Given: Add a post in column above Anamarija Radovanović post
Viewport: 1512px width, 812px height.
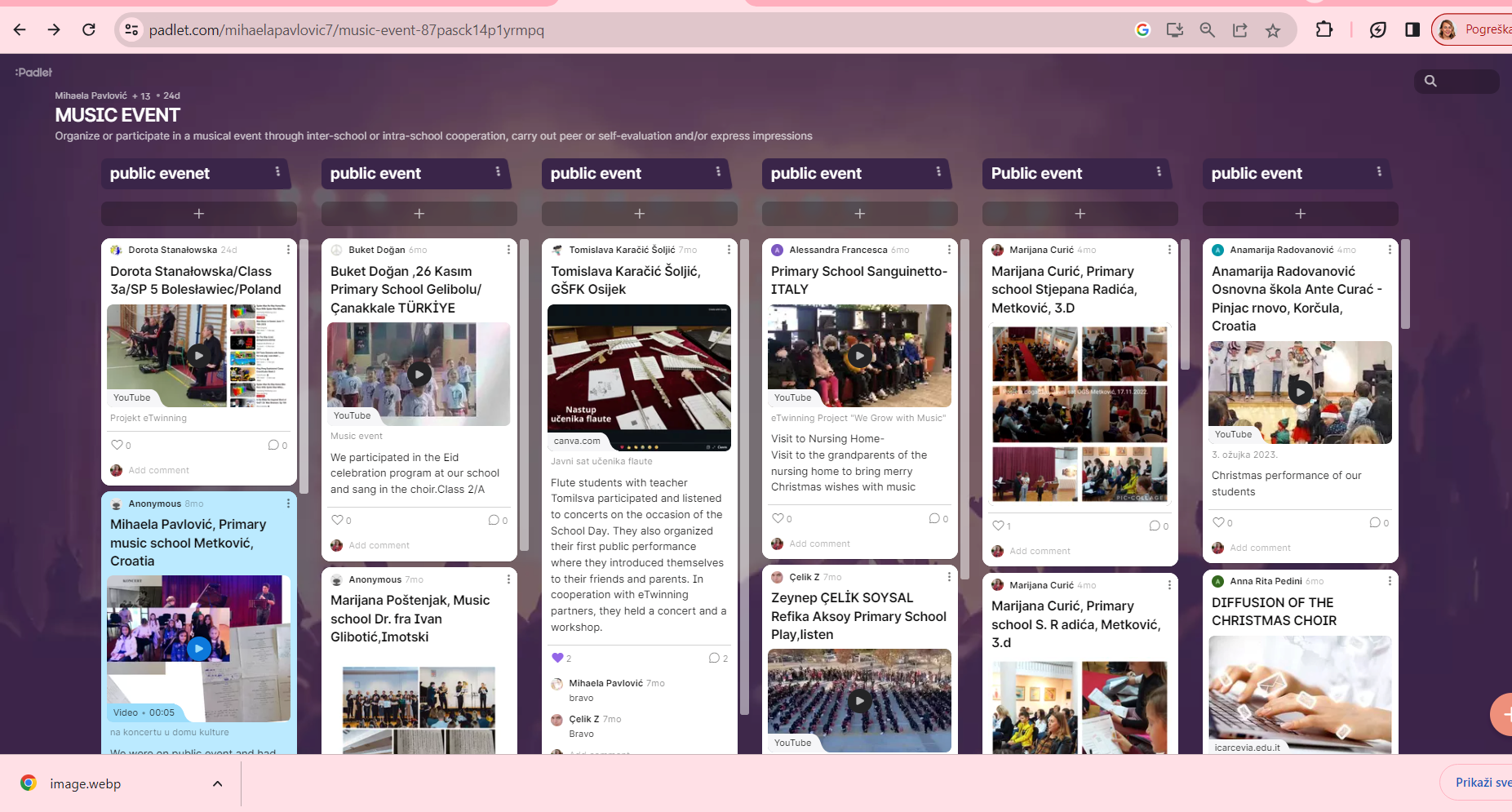Looking at the screenshot, I should 1300,214.
